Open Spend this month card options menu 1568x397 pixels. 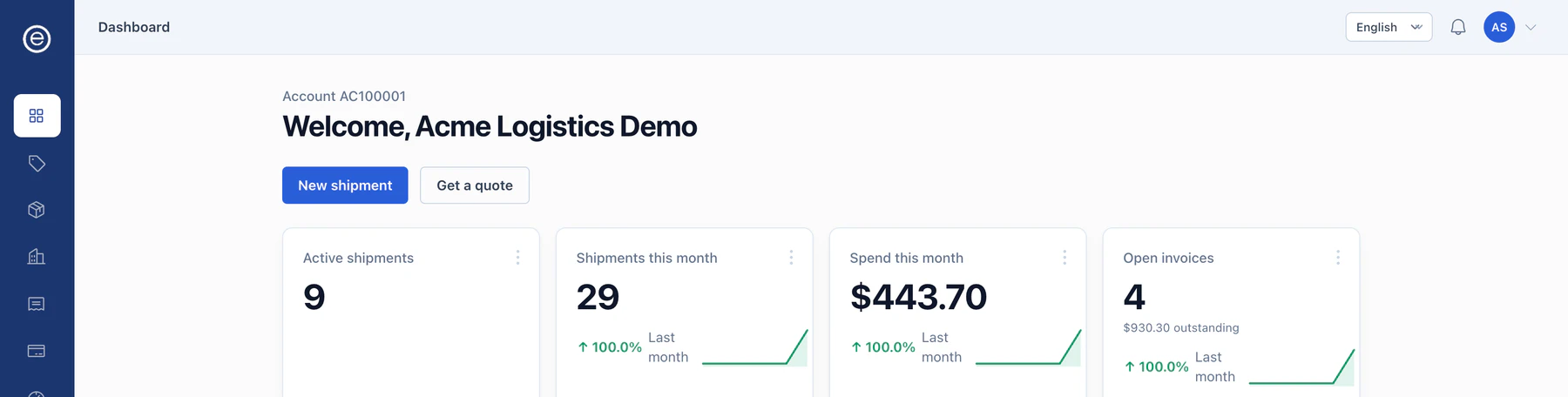[x=1064, y=258]
